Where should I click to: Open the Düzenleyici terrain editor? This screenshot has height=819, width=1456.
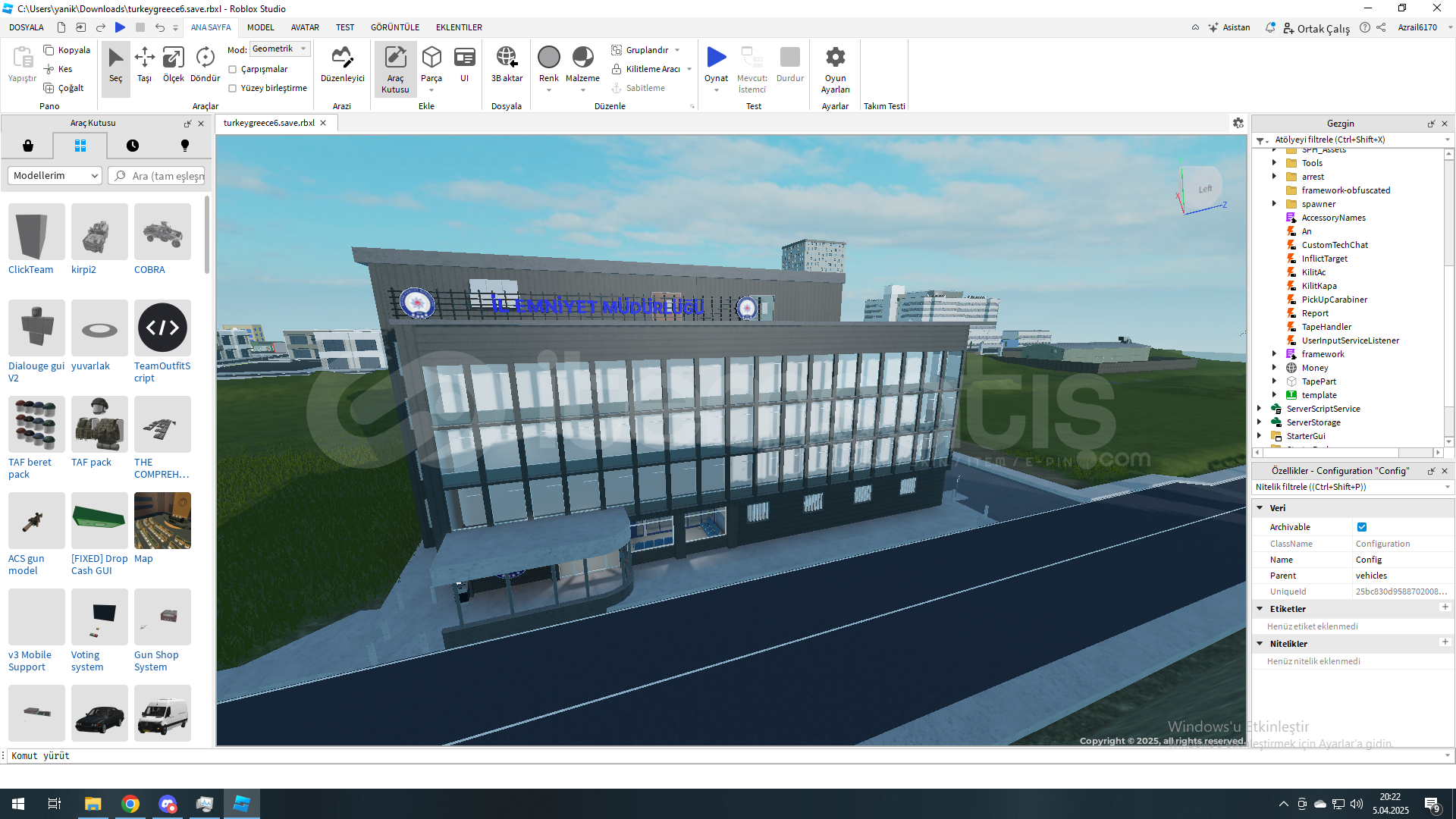[x=342, y=65]
